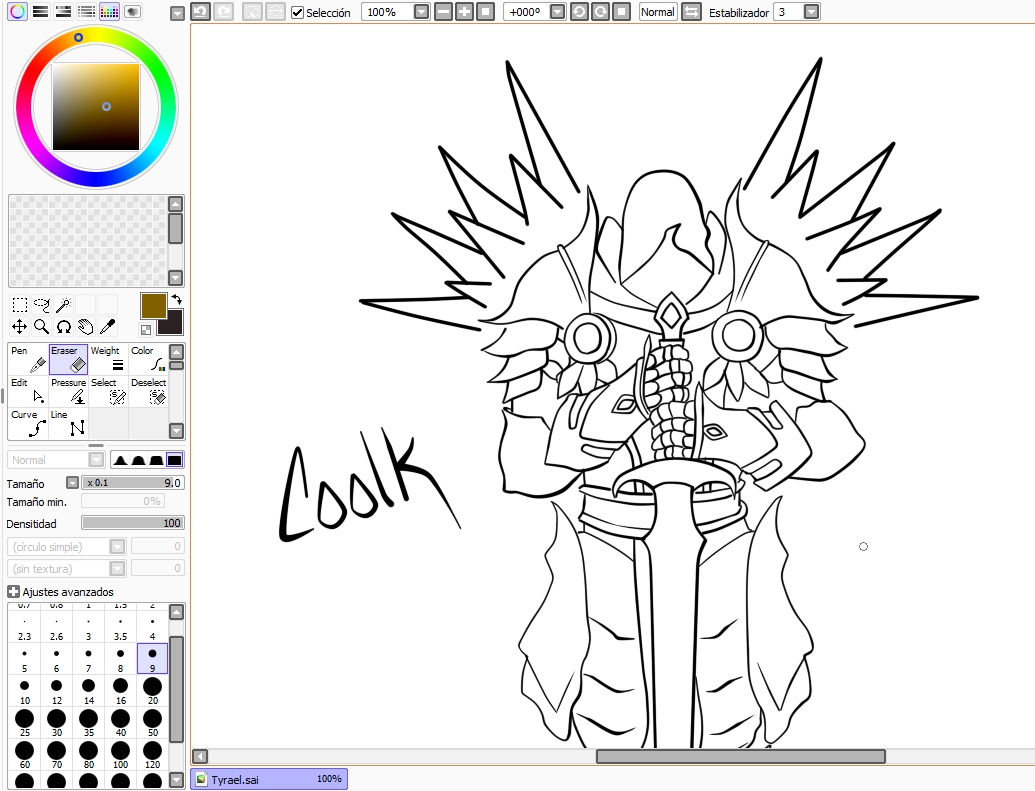Viewport: 1035px width, 791px height.
Task: Toggle the RGB sliders panel icon
Action: (x=40, y=11)
